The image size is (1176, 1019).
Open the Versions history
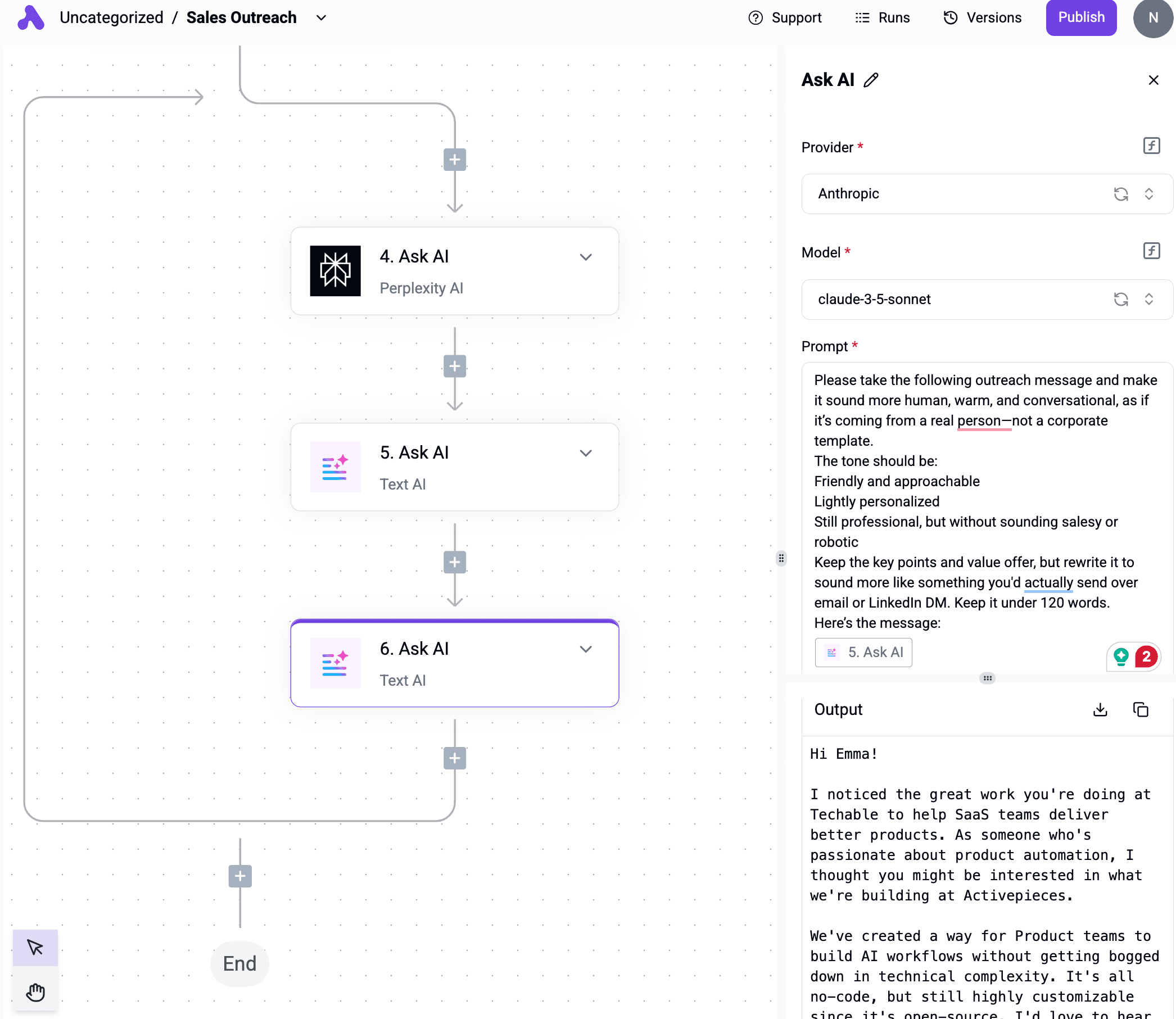click(983, 17)
